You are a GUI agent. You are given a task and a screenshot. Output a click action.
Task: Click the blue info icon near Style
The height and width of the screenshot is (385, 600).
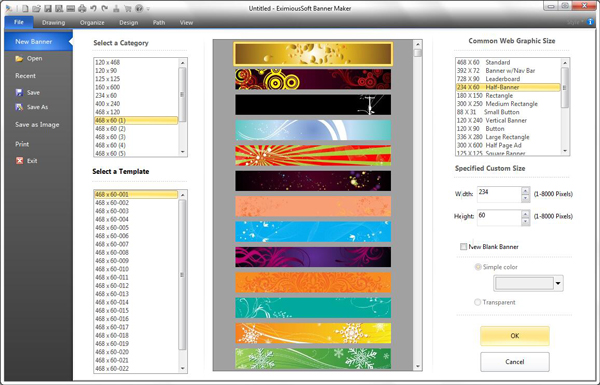590,22
